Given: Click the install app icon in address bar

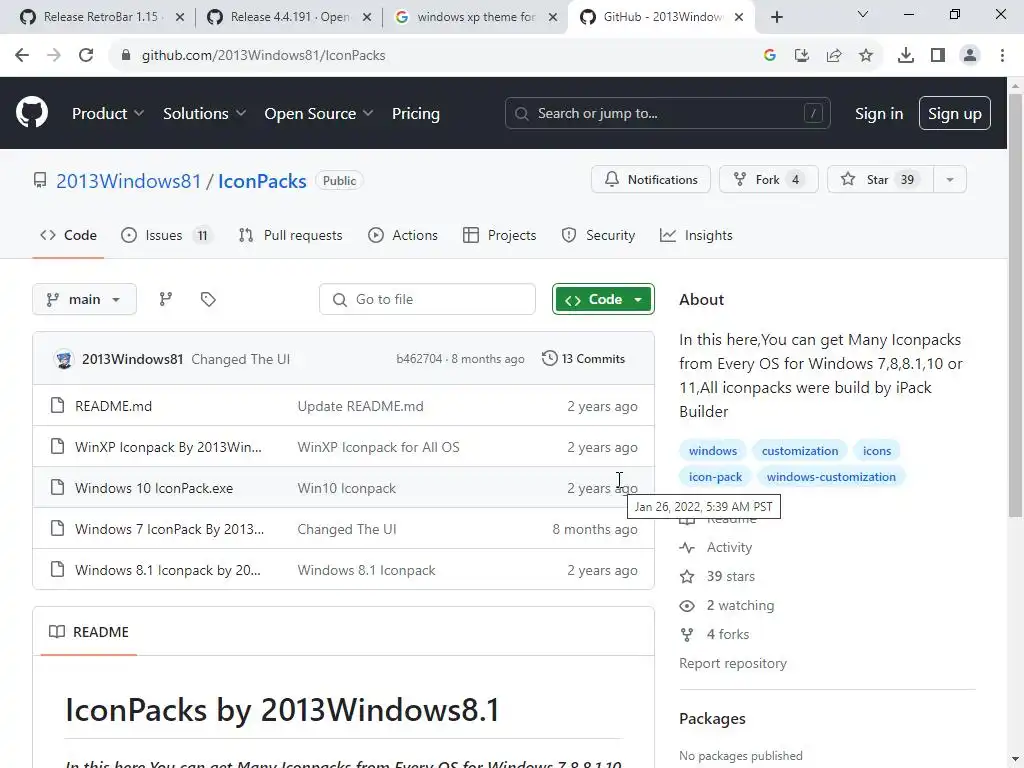Looking at the screenshot, I should coord(802,56).
